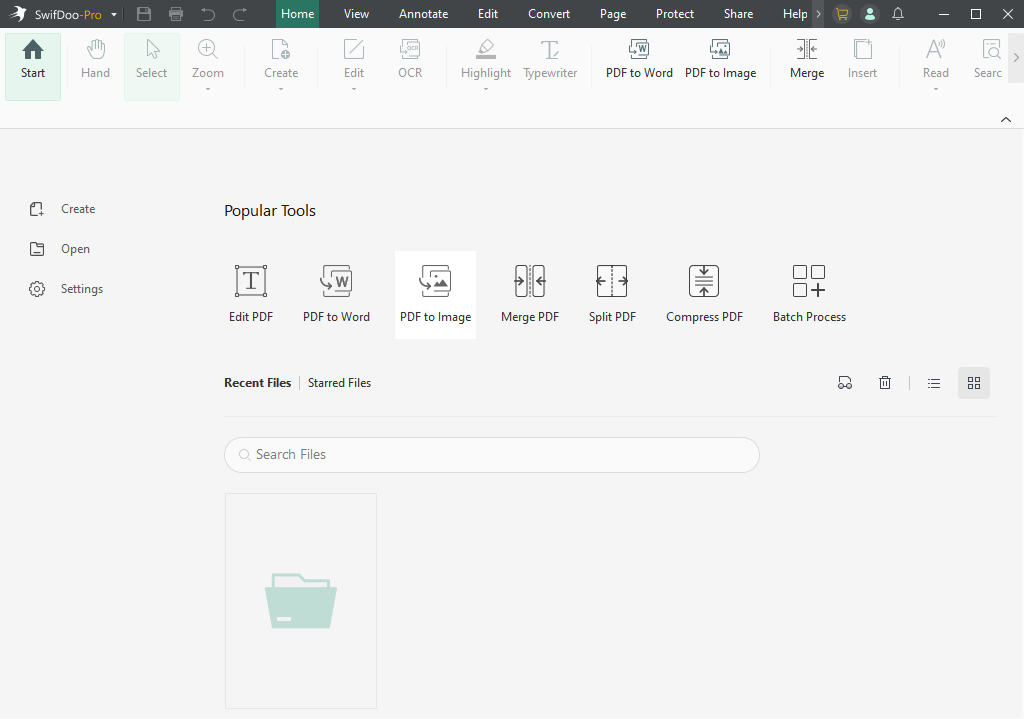The image size is (1024, 719).
Task: Click PDF to Word in ribbon
Action: pyautogui.click(x=639, y=59)
